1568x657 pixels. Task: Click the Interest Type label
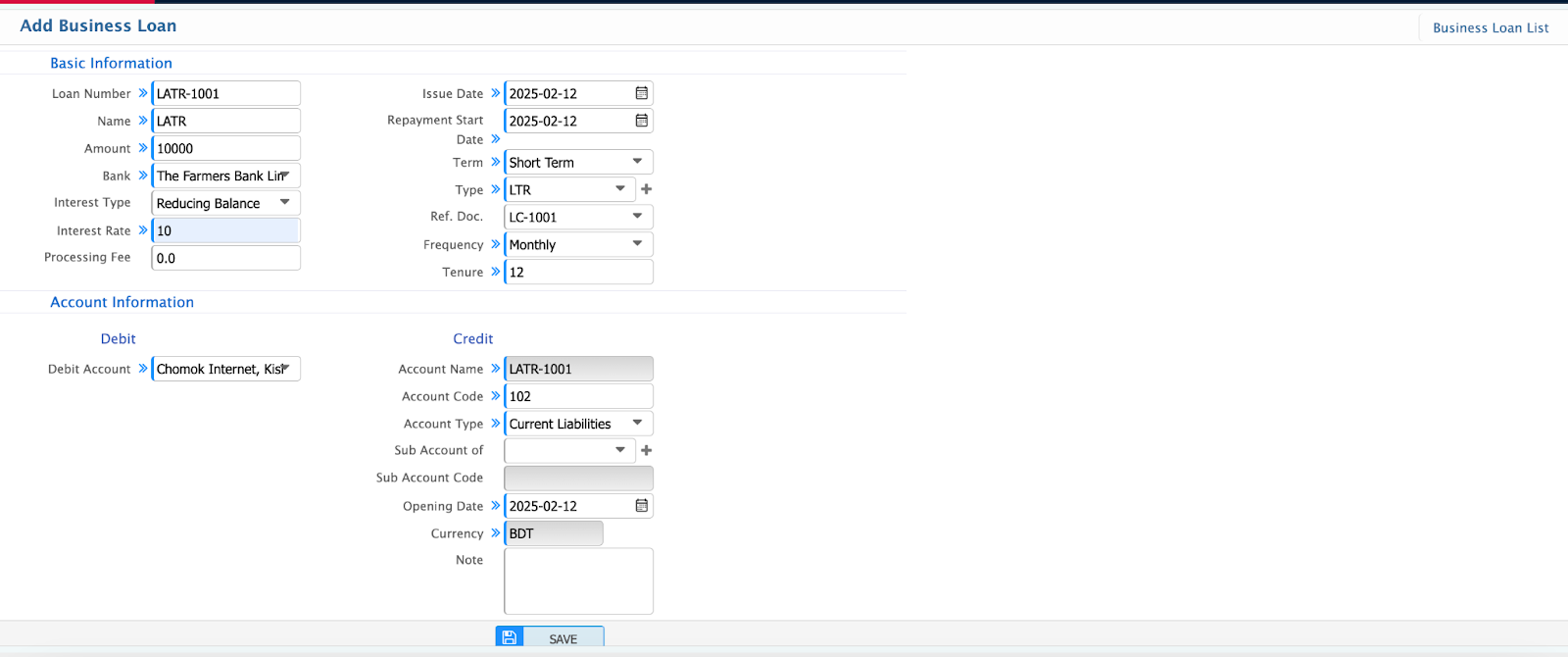pos(92,202)
